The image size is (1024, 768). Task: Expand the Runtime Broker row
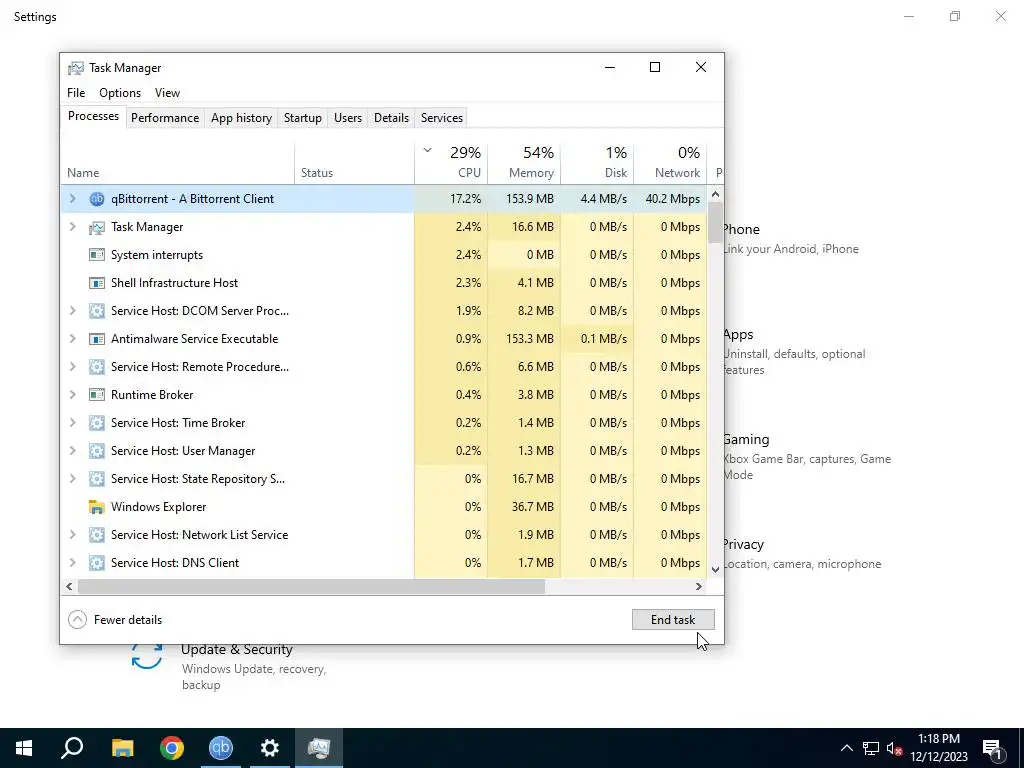(72, 395)
